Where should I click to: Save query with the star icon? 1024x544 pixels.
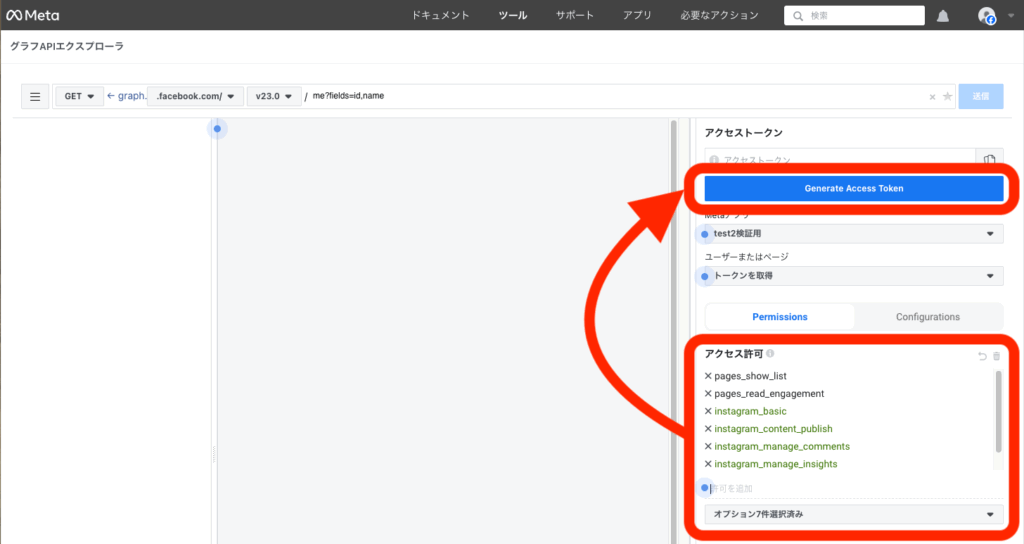(x=947, y=97)
